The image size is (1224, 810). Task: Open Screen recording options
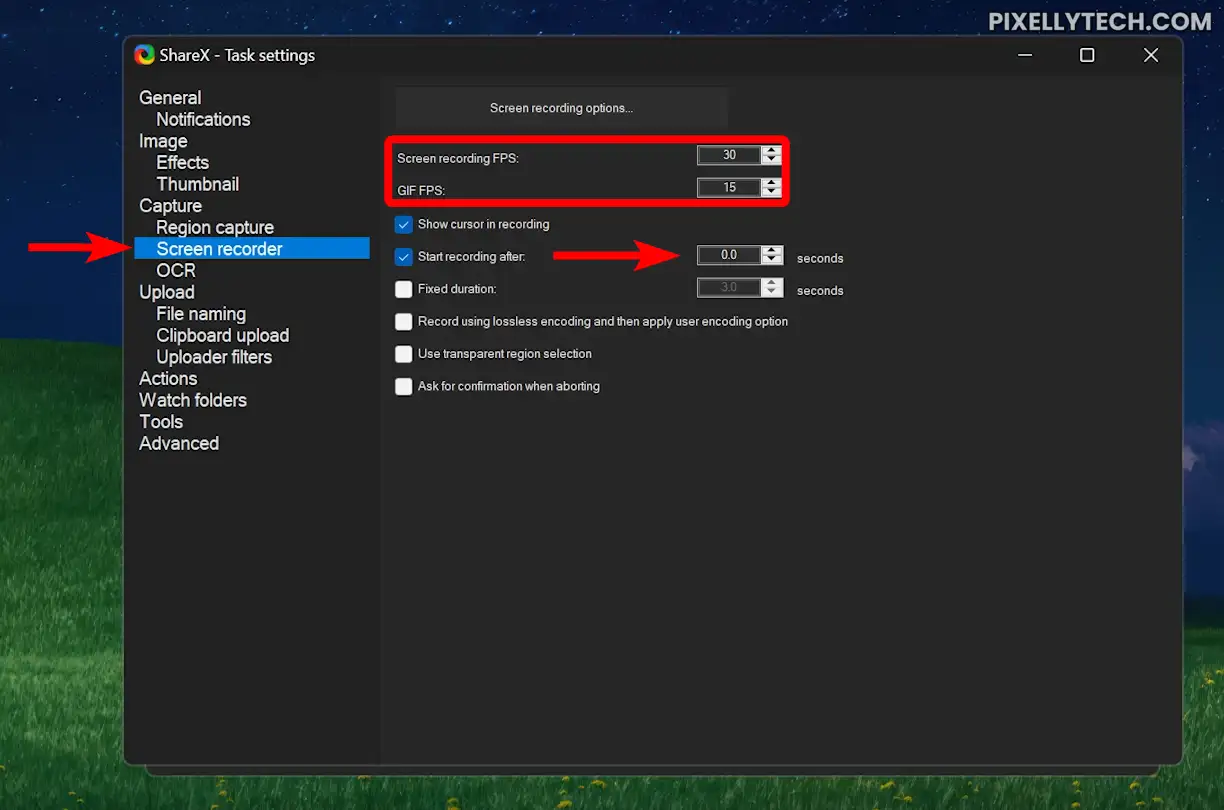[561, 108]
